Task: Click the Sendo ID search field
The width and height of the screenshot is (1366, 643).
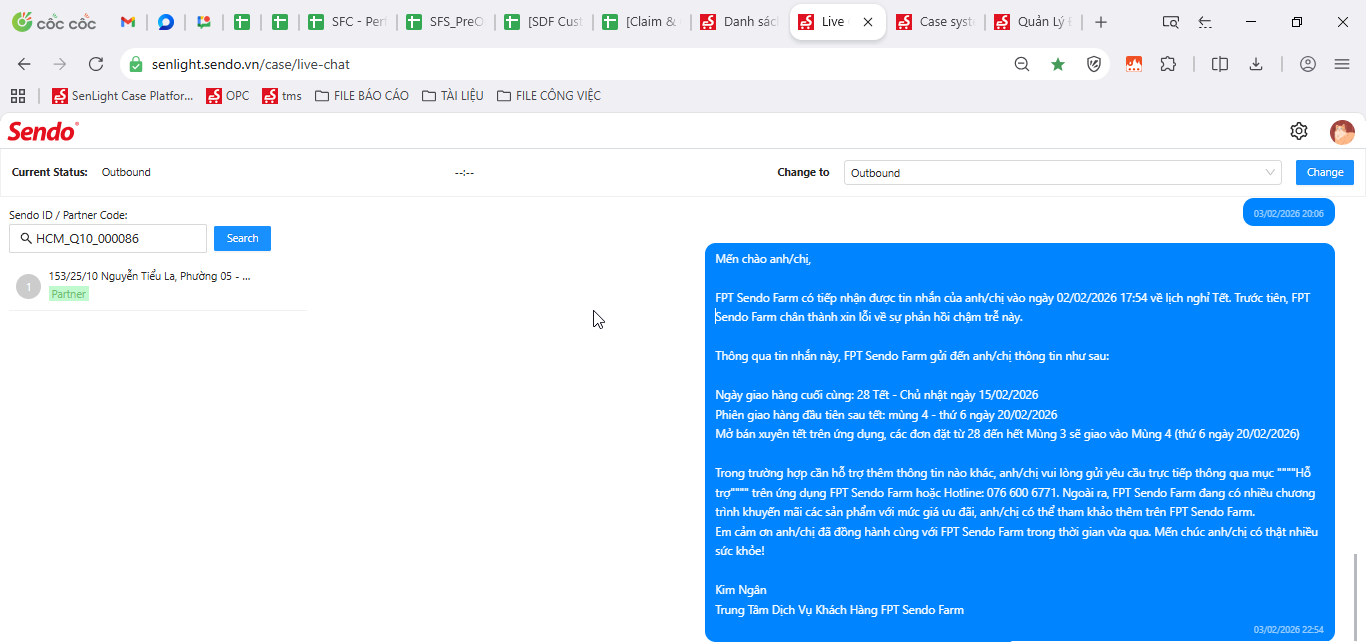Action: coord(108,238)
